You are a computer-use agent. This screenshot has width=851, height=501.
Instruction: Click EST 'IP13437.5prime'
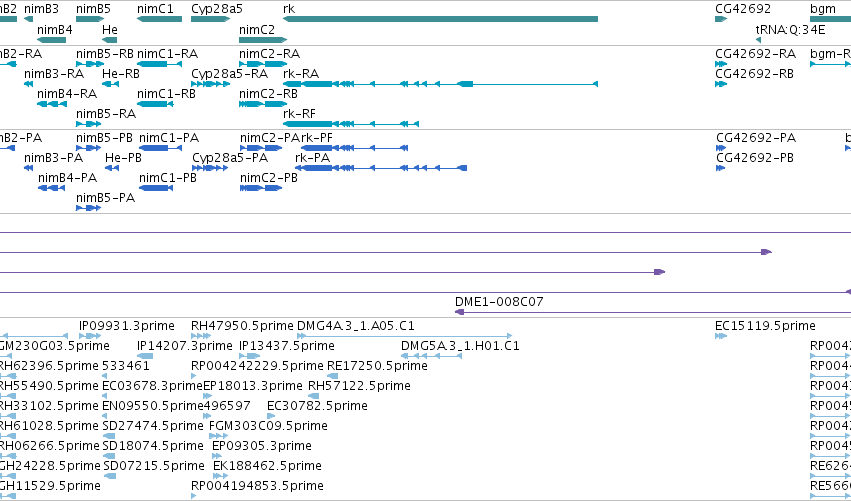click(250, 356)
